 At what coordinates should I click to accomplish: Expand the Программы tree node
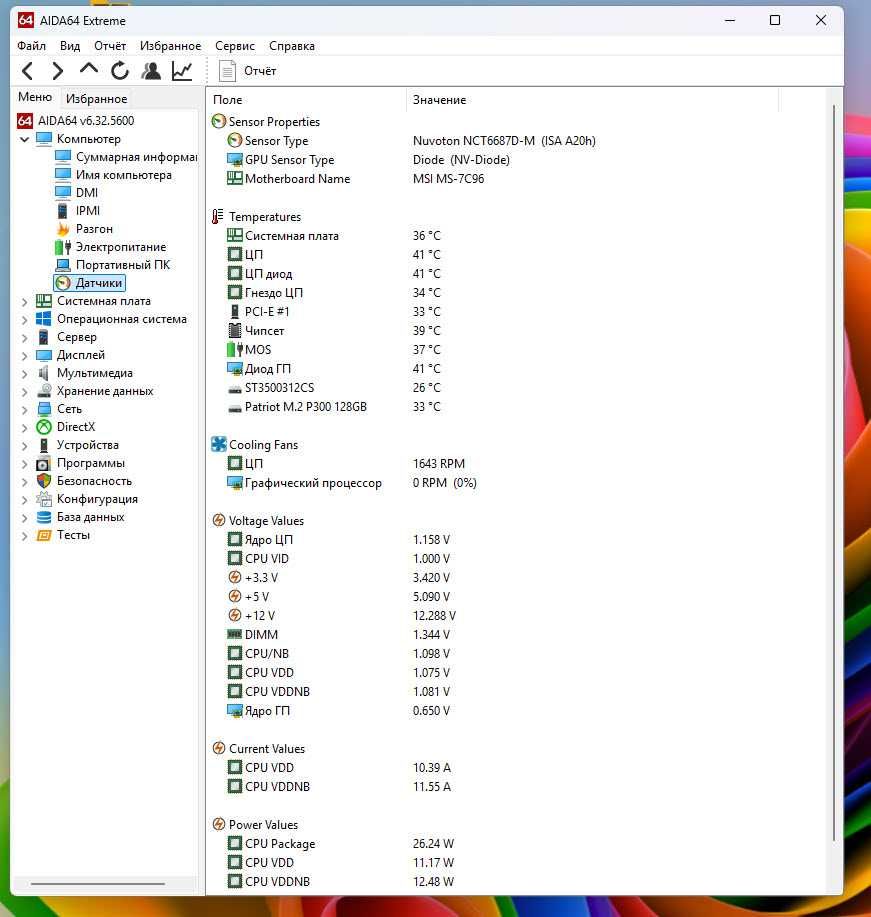(24, 464)
